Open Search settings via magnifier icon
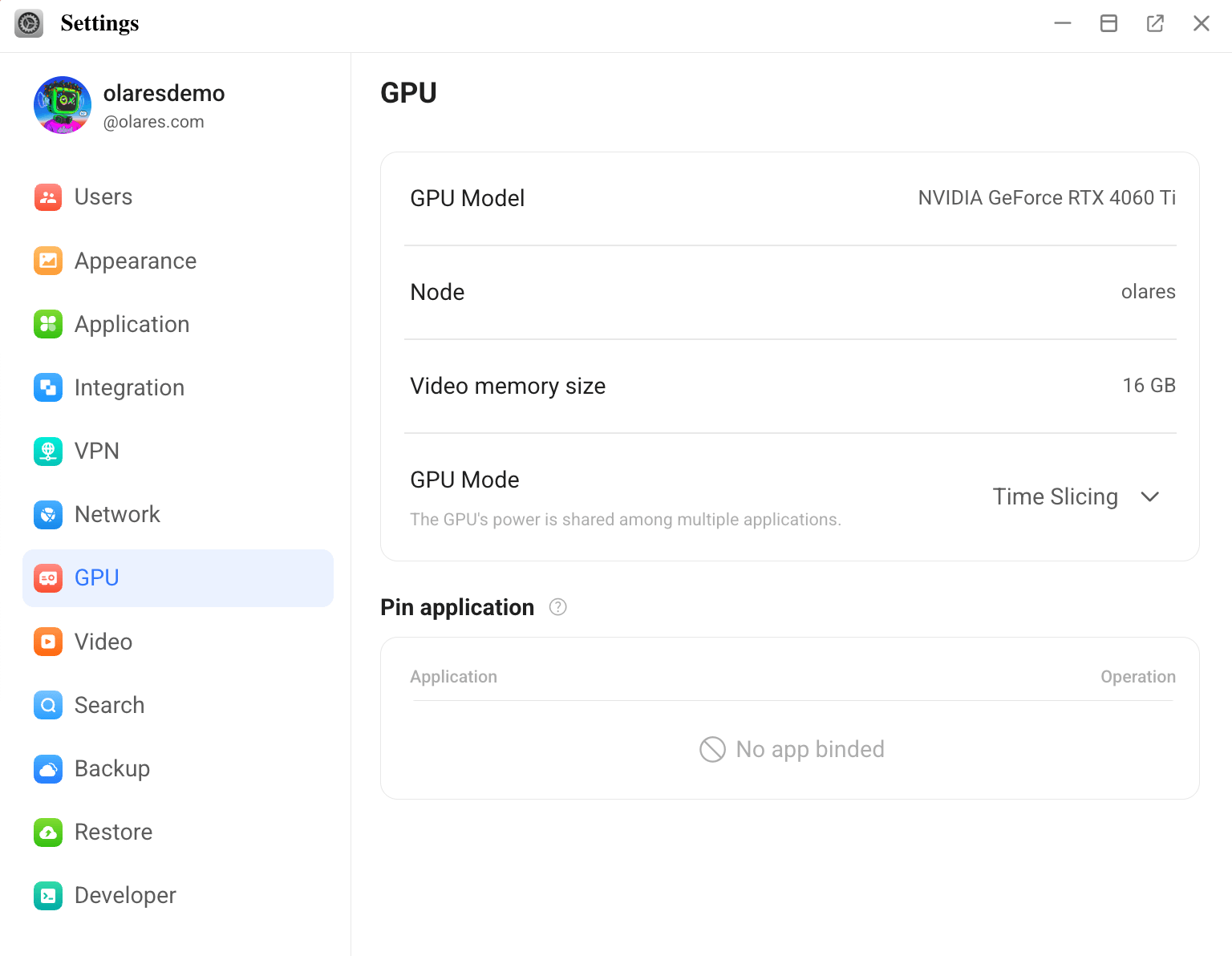The image size is (1232, 956). click(48, 705)
